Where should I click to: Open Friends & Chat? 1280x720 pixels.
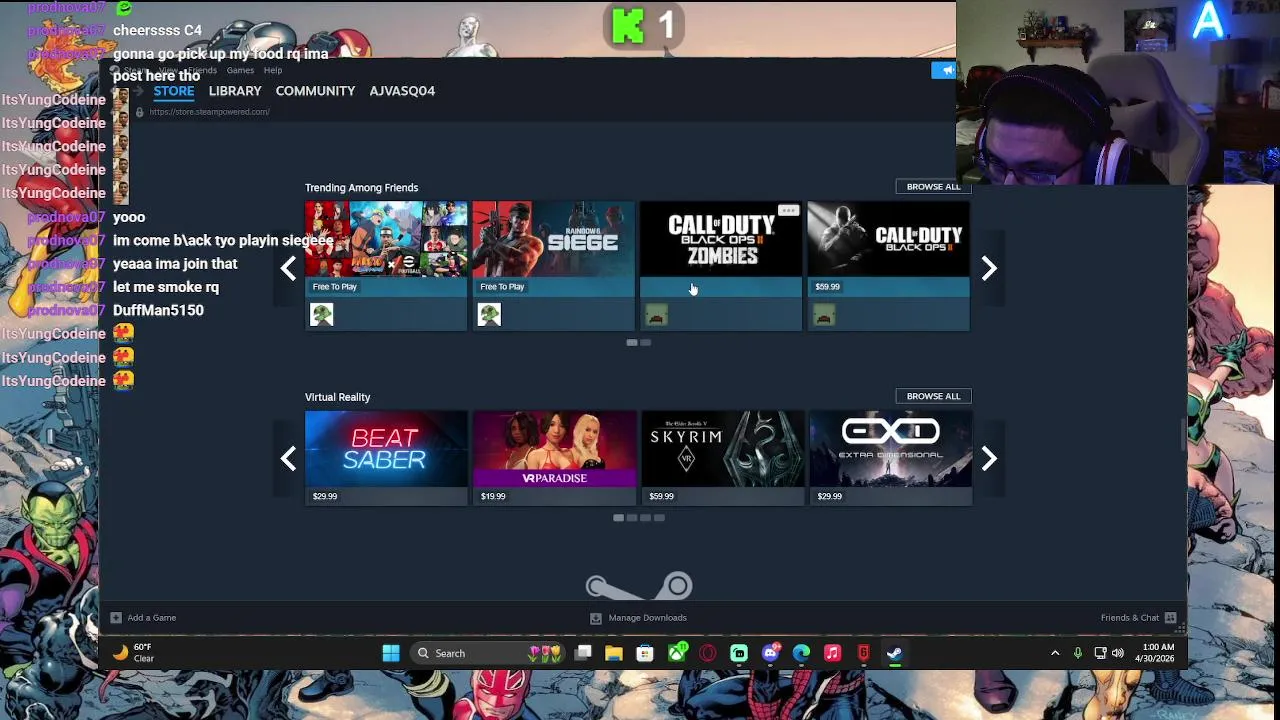pyautogui.click(x=1130, y=618)
